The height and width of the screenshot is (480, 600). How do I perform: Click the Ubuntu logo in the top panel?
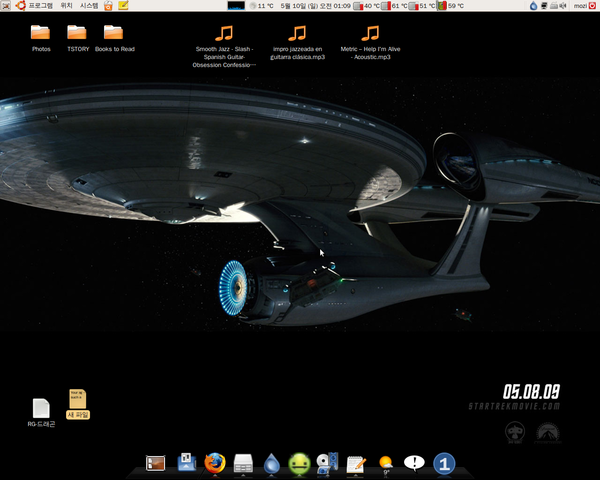pos(20,5)
